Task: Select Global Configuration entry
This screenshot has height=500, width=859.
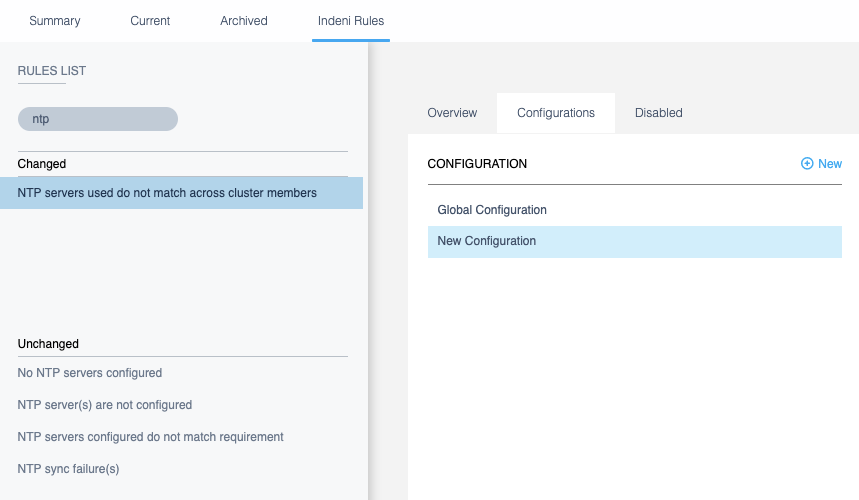Action: point(492,210)
